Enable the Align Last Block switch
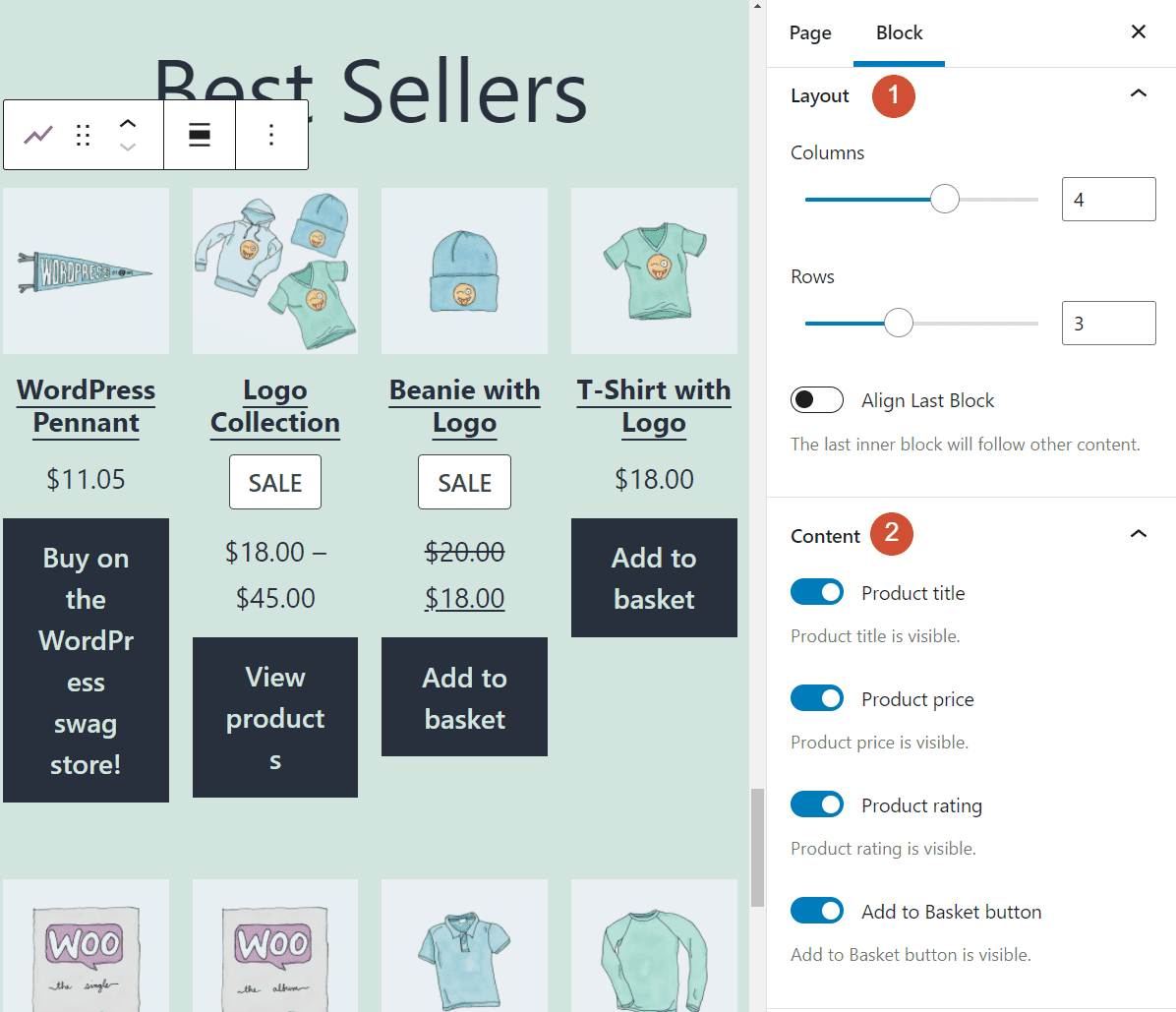The image size is (1176, 1012). pyautogui.click(x=817, y=399)
